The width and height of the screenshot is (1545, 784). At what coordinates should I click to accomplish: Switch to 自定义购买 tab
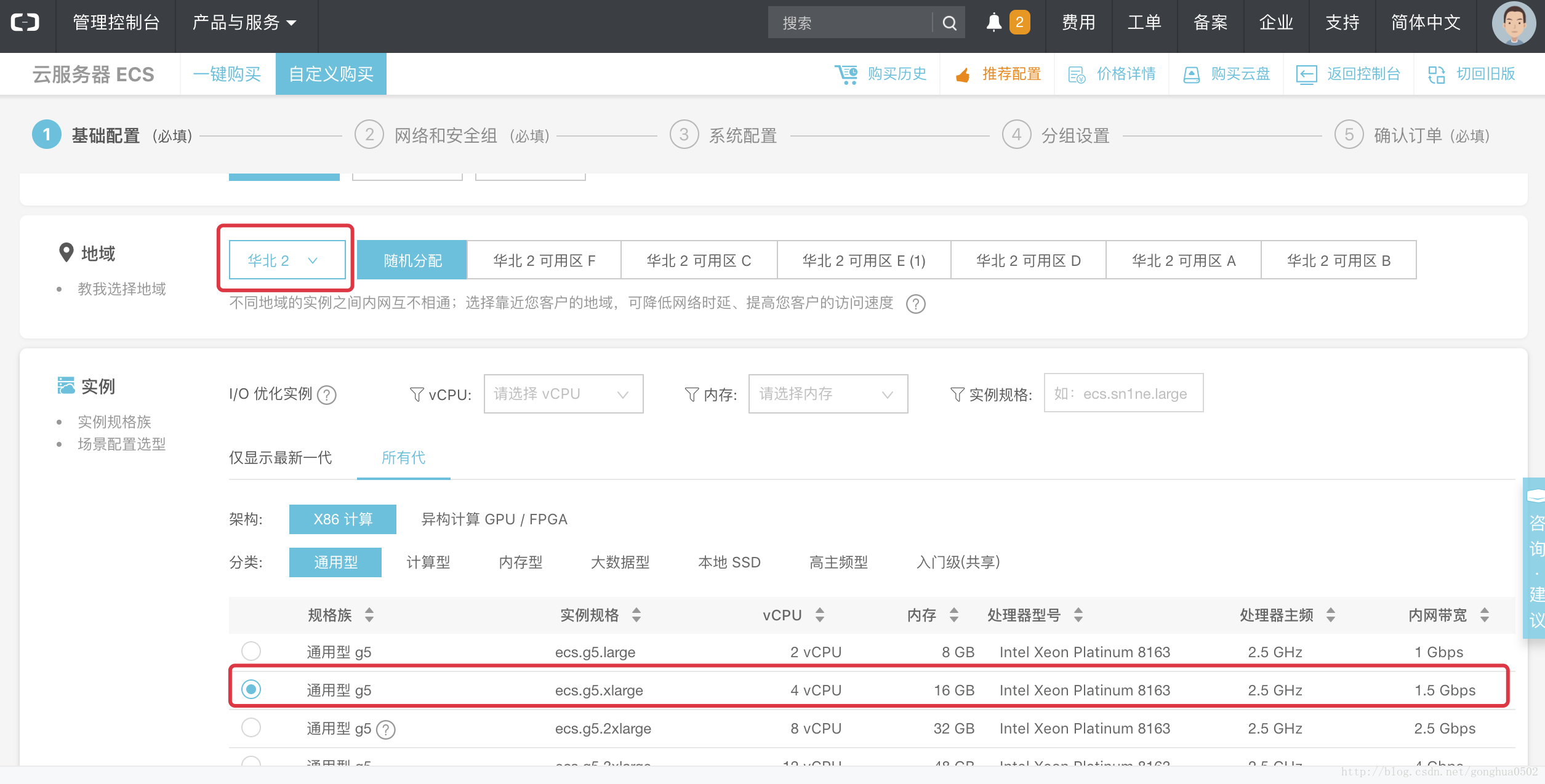[331, 74]
